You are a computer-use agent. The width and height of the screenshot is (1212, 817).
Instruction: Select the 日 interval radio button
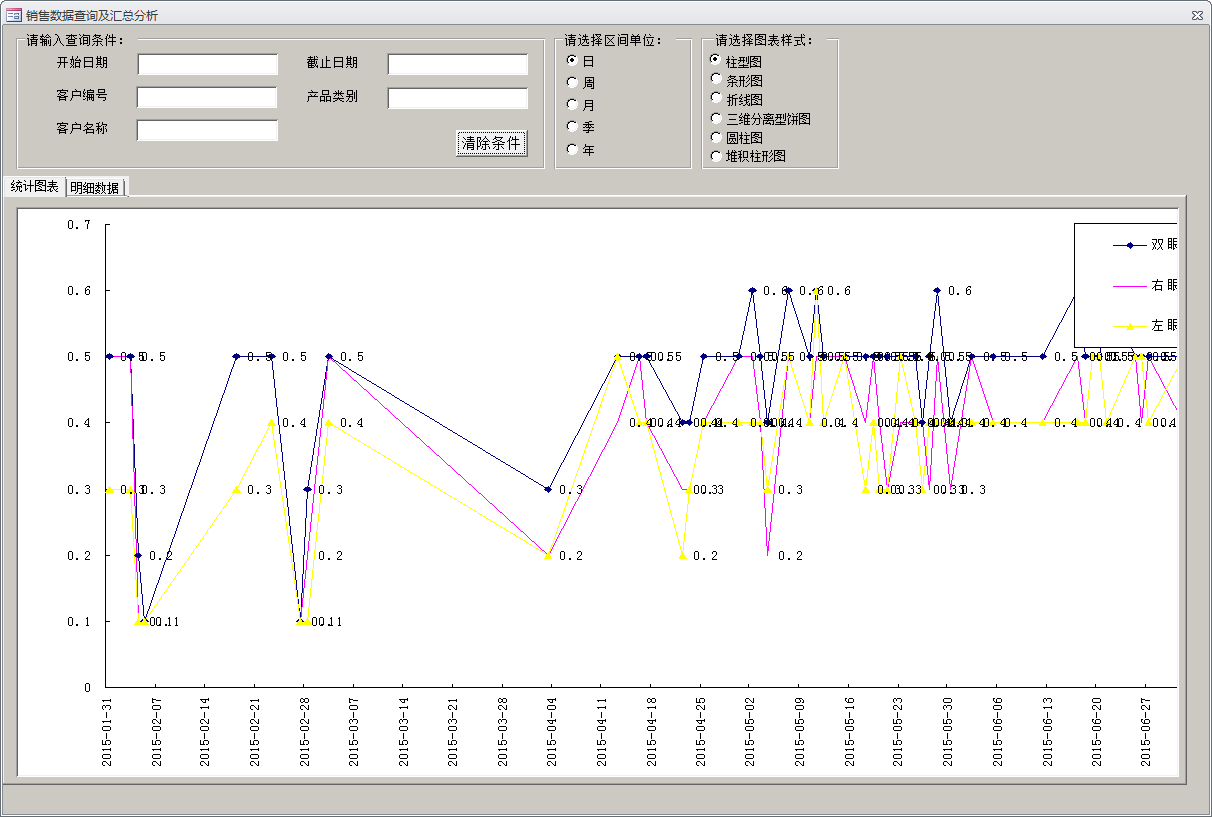tap(573, 60)
